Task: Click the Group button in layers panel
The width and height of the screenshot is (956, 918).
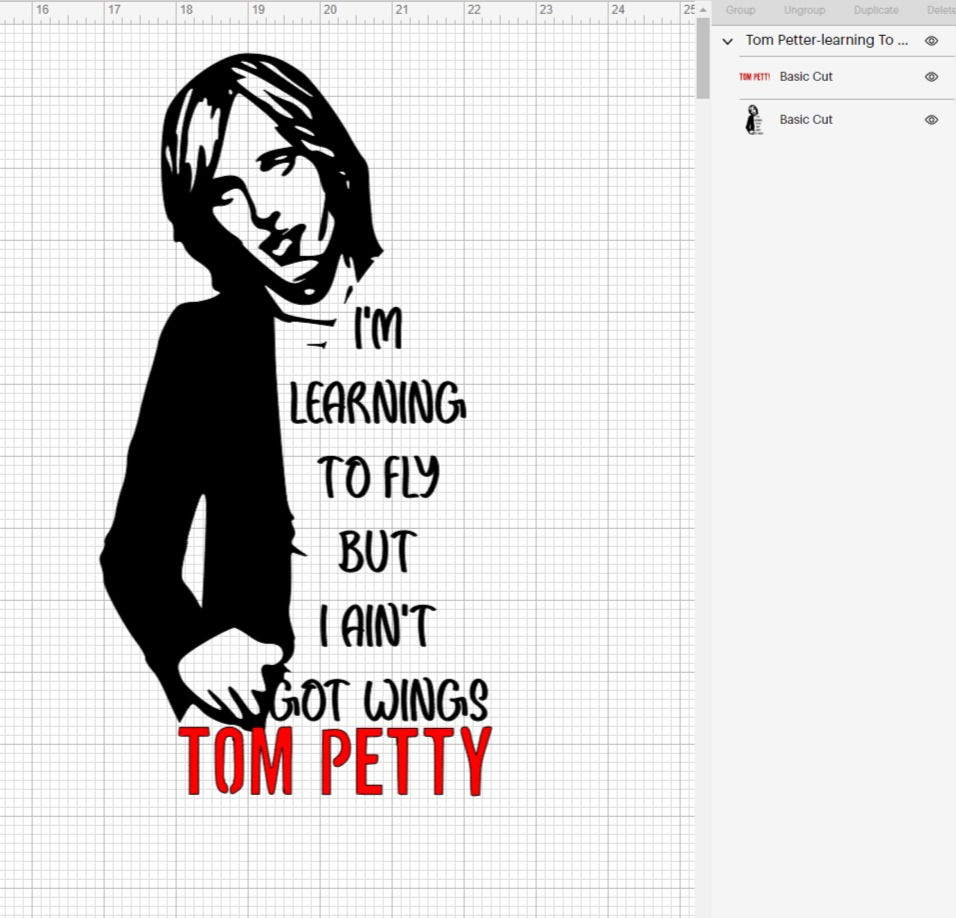Action: click(740, 10)
